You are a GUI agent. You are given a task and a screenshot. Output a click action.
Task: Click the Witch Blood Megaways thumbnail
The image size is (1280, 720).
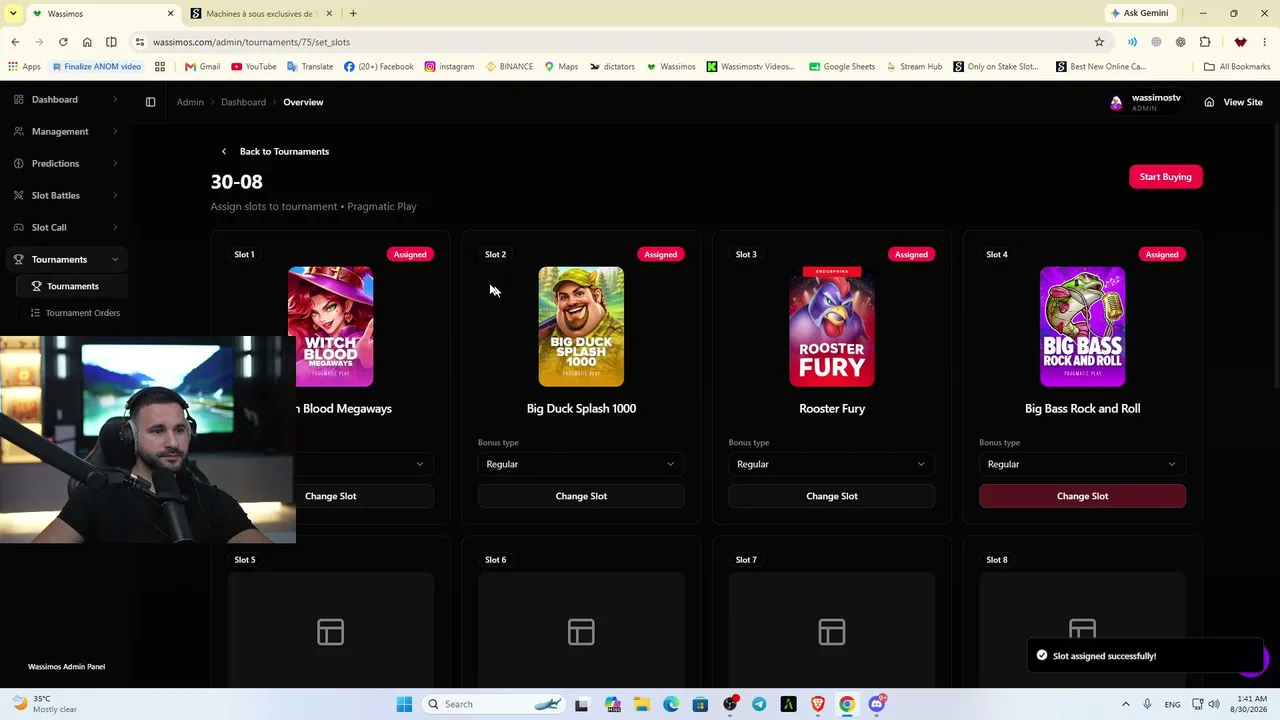coord(331,326)
